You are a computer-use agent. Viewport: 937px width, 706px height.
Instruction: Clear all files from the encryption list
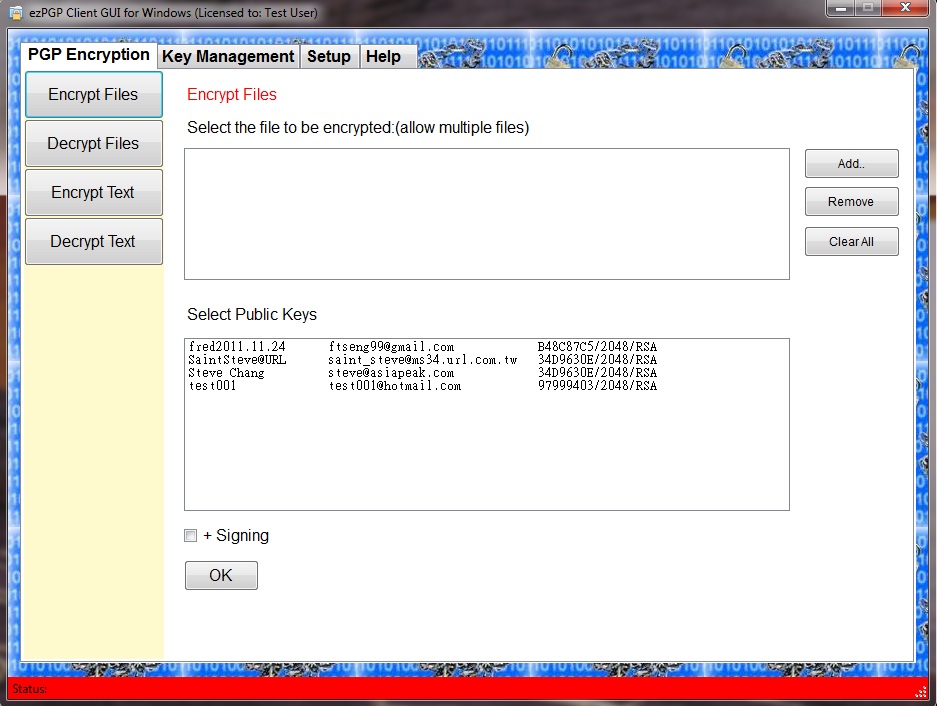[851, 241]
